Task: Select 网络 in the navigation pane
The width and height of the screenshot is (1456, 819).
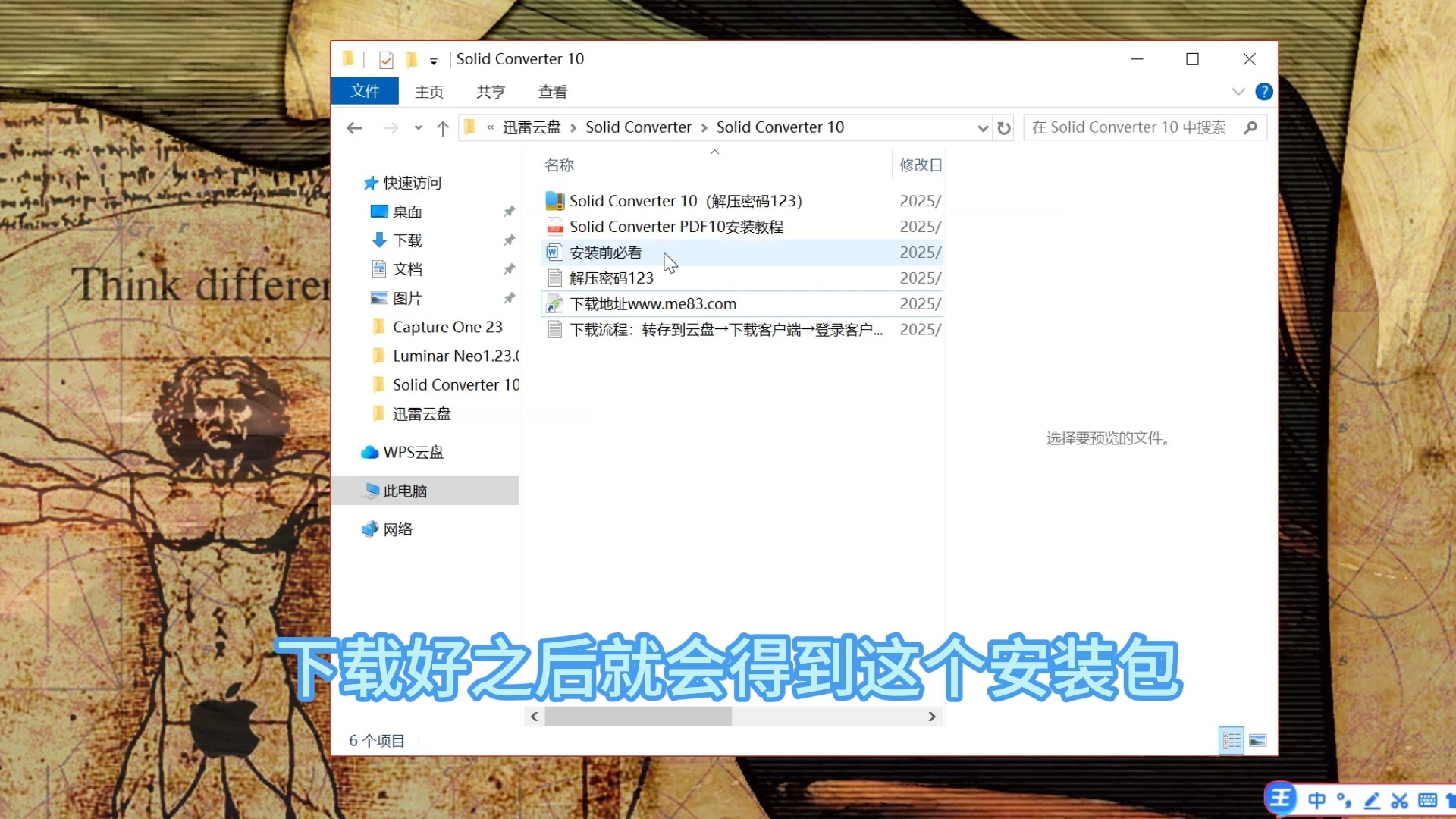Action: (397, 529)
